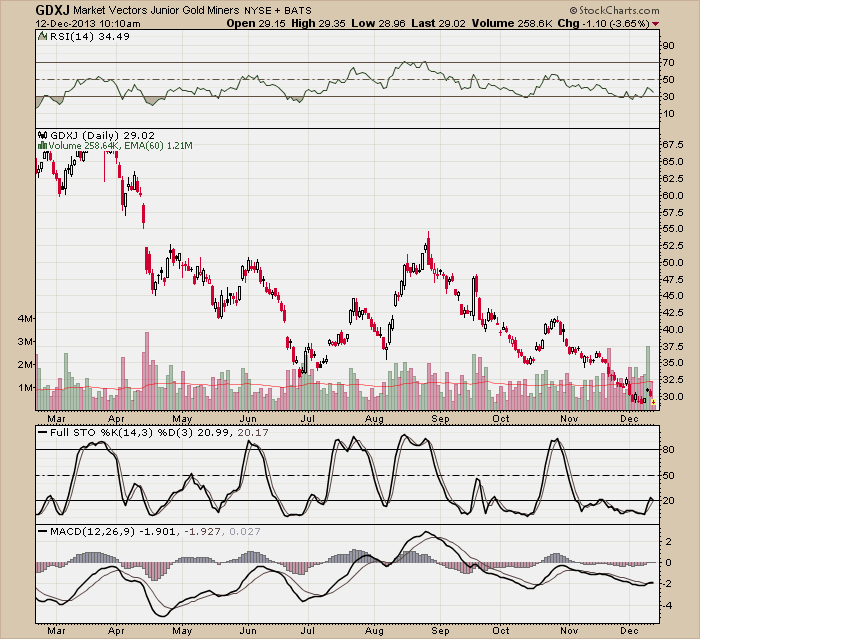Click the 67.5 price axis label

pyautogui.click(x=673, y=145)
